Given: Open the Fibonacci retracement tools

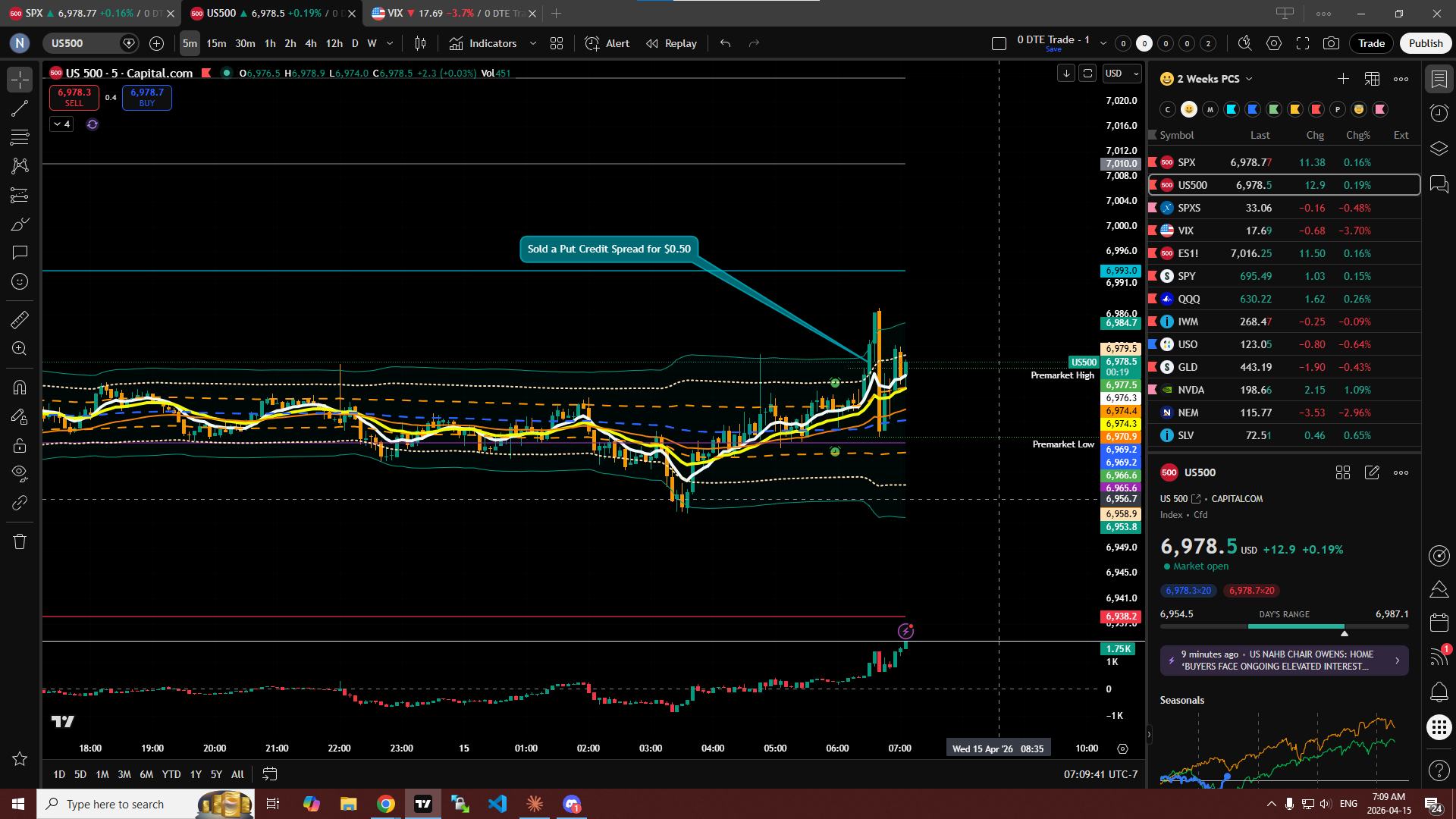Looking at the screenshot, I should pos(20,137).
